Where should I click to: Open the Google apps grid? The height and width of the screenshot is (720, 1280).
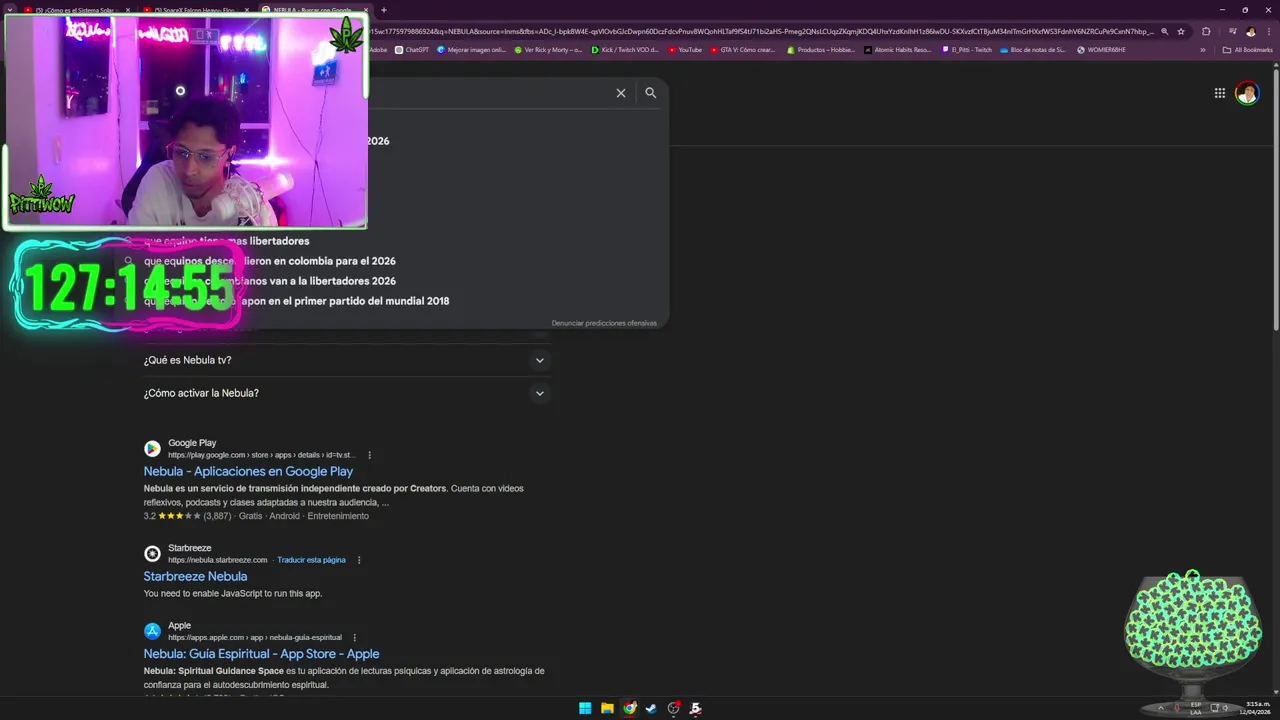coord(1220,93)
